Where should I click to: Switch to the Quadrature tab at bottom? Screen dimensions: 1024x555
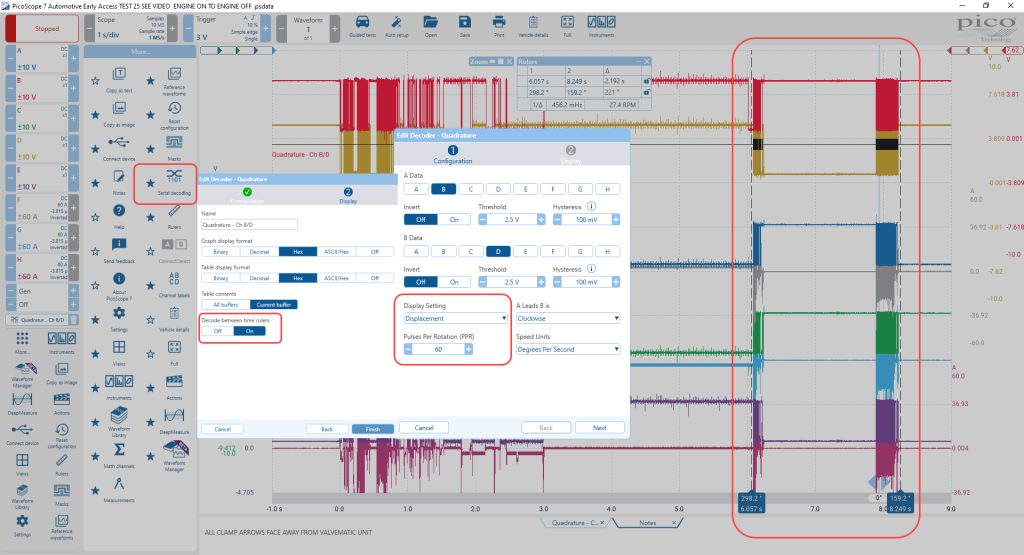pyautogui.click(x=575, y=522)
